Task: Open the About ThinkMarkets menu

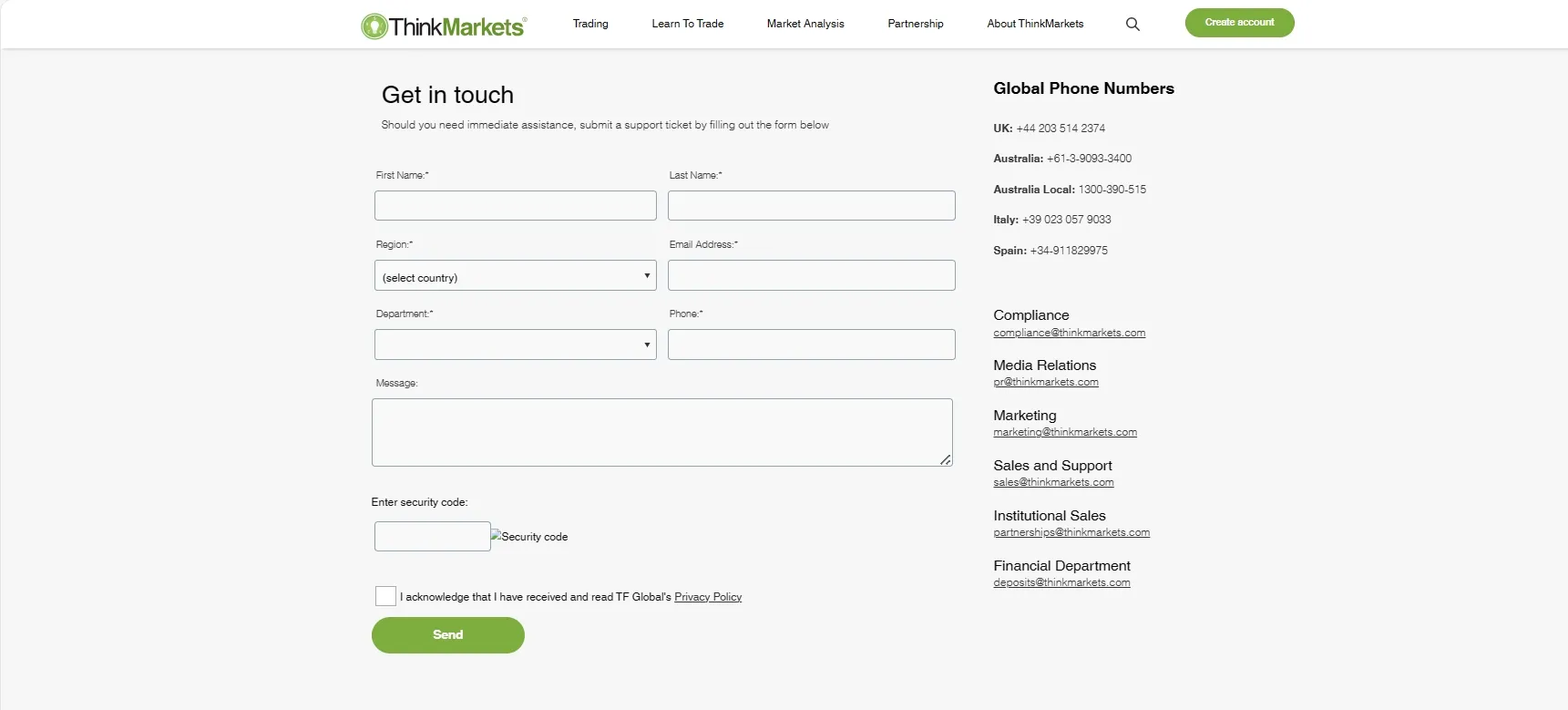Action: pyautogui.click(x=1035, y=24)
